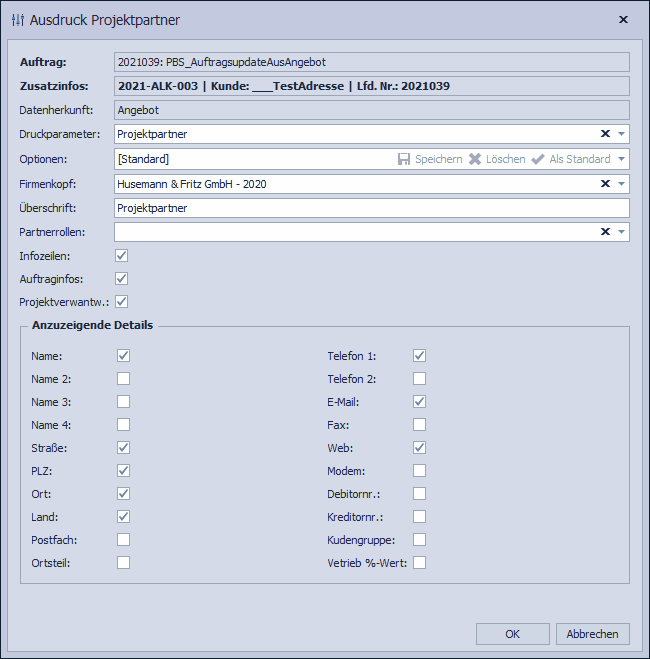650x659 pixels.
Task: Click the Löschen X icon in Optionen
Action: tap(475, 159)
